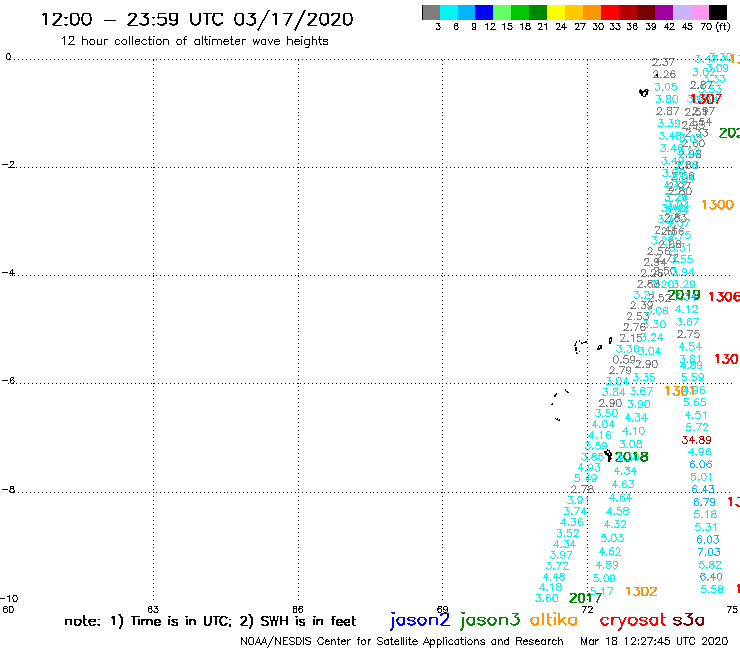This screenshot has width=740, height=650.
Task: Click the wave height value 5.72
Action: point(697,427)
